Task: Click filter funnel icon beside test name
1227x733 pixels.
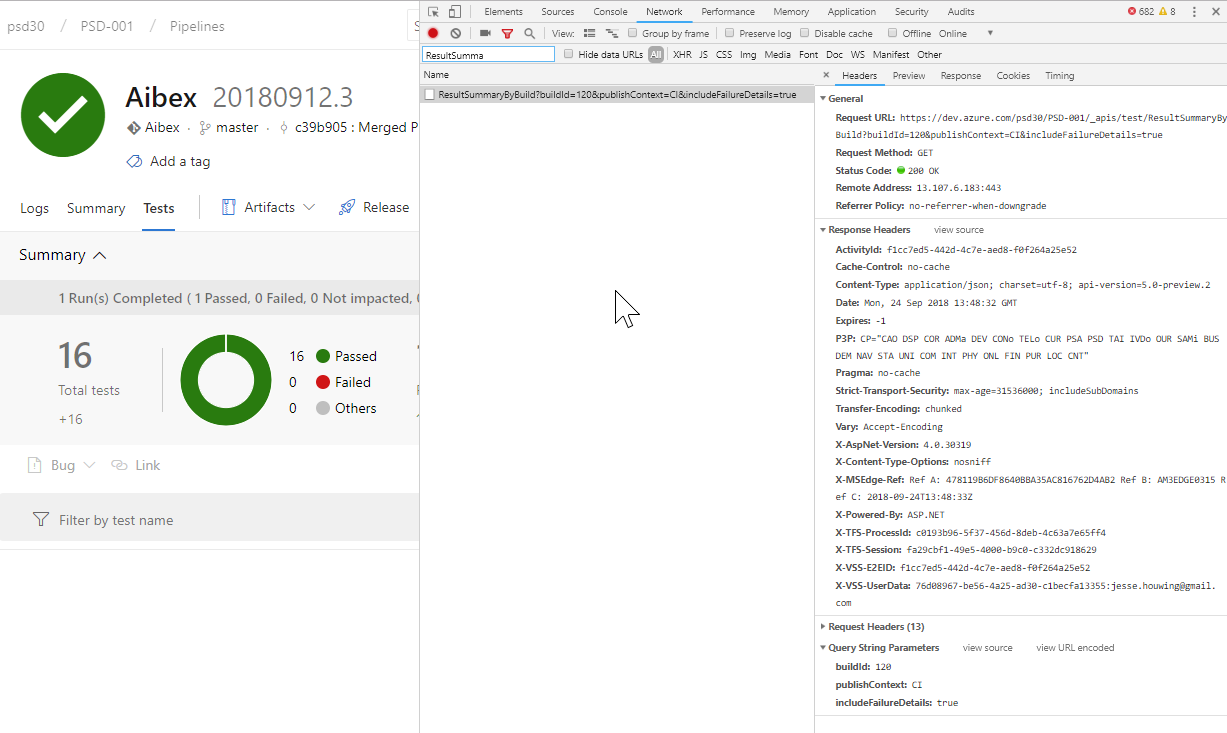Action: (x=41, y=520)
